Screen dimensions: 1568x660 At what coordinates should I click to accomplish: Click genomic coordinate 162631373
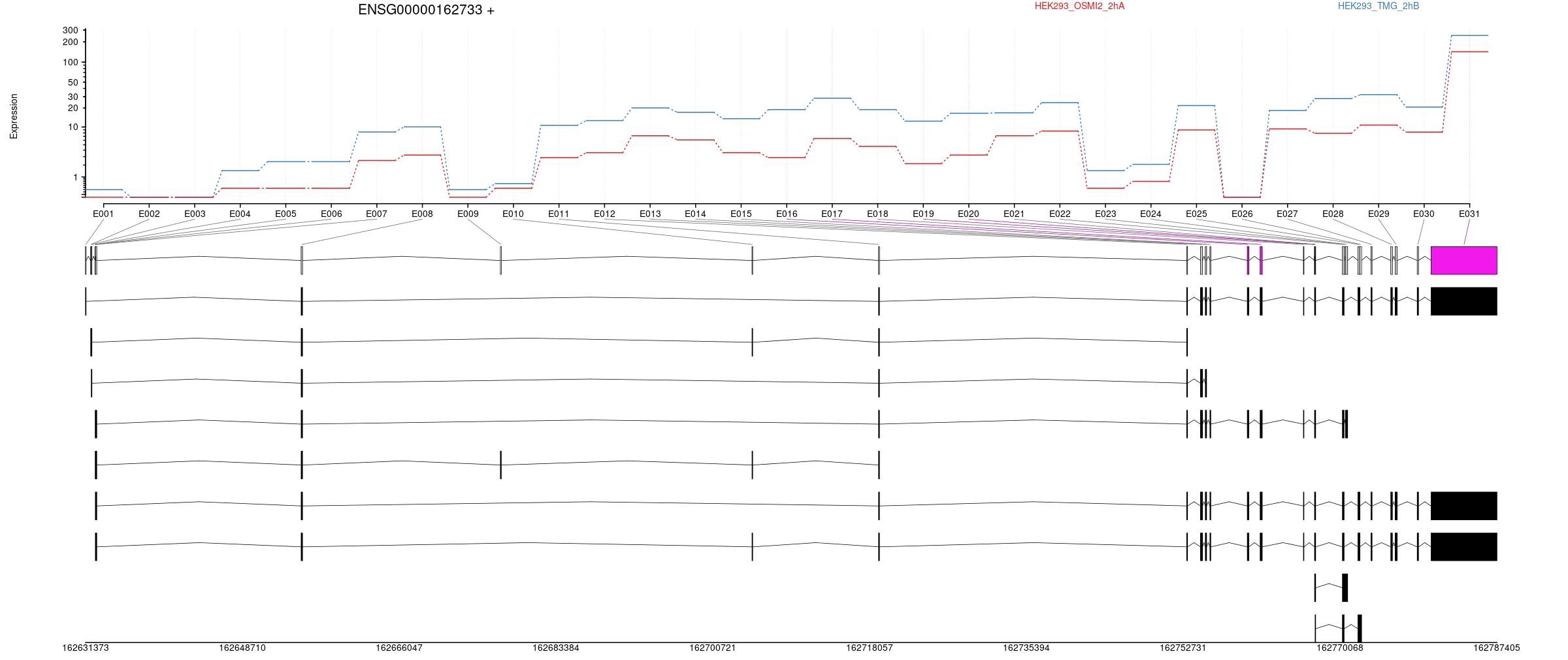(86, 648)
